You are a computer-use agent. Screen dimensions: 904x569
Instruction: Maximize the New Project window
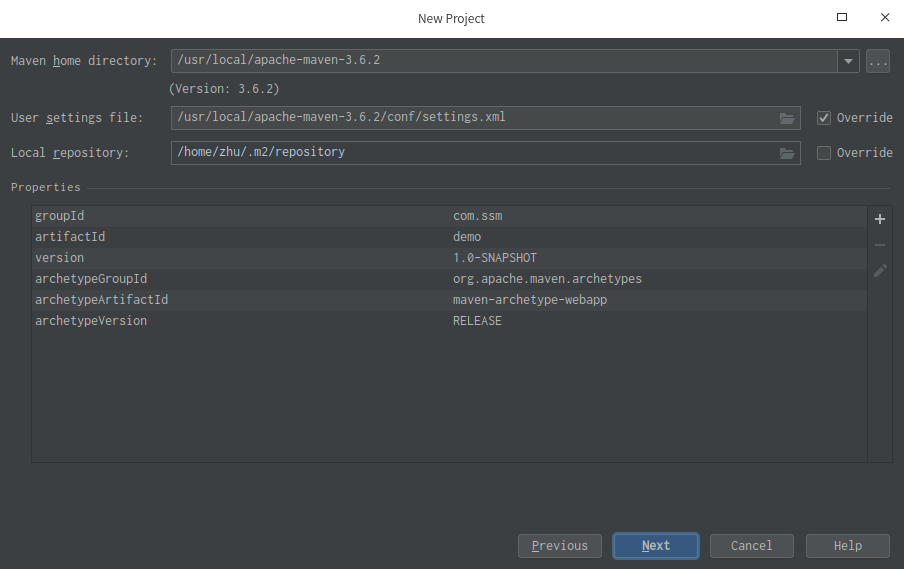(x=842, y=17)
